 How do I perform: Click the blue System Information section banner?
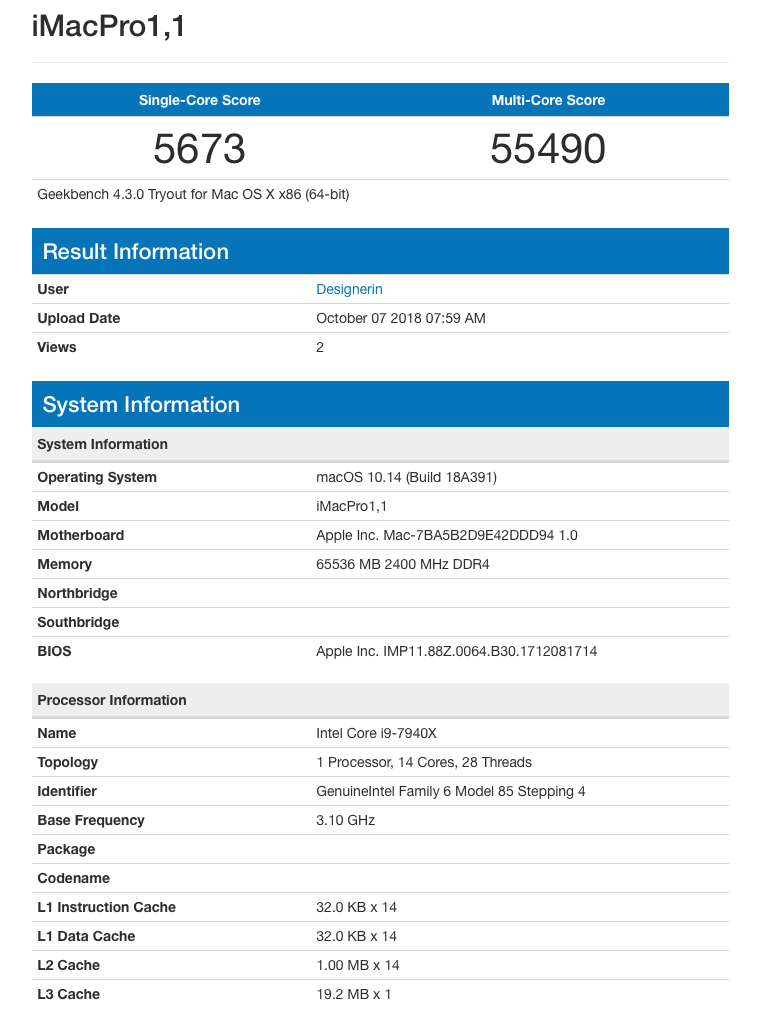coord(381,405)
